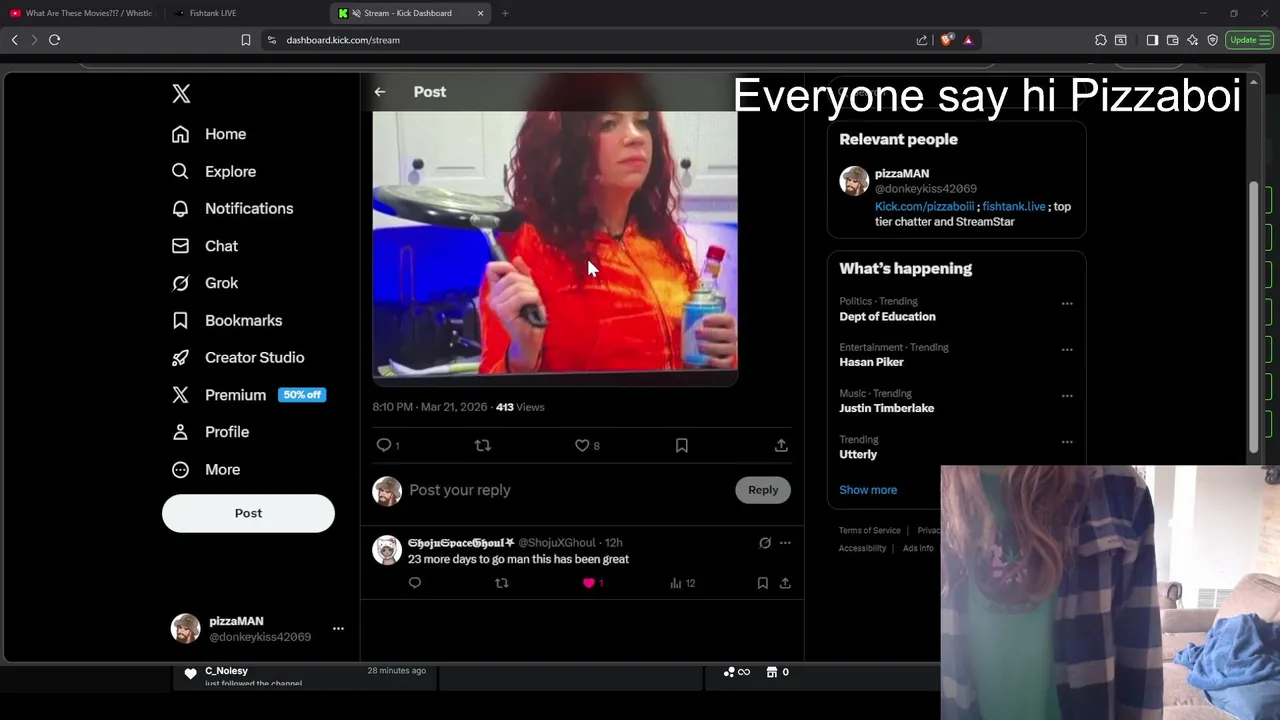Open the post image of woman
This screenshot has width=1280, height=720.
(555, 242)
